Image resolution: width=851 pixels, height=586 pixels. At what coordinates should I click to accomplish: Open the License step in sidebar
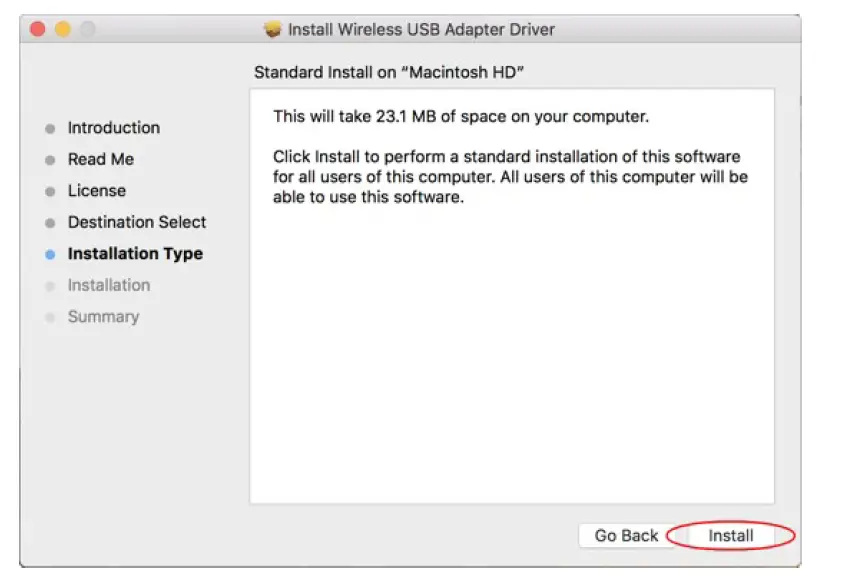coord(96,191)
